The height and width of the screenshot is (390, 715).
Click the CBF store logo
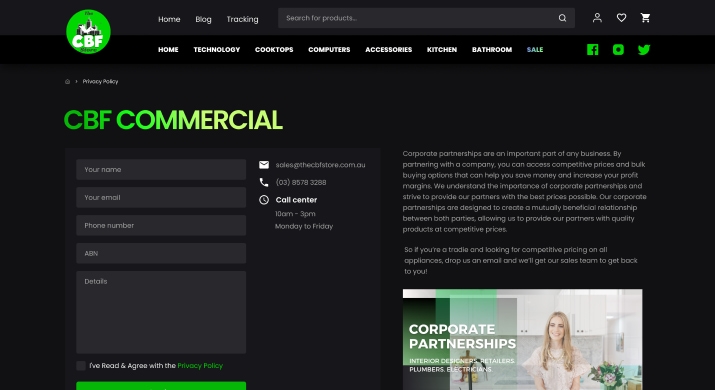coord(88,31)
